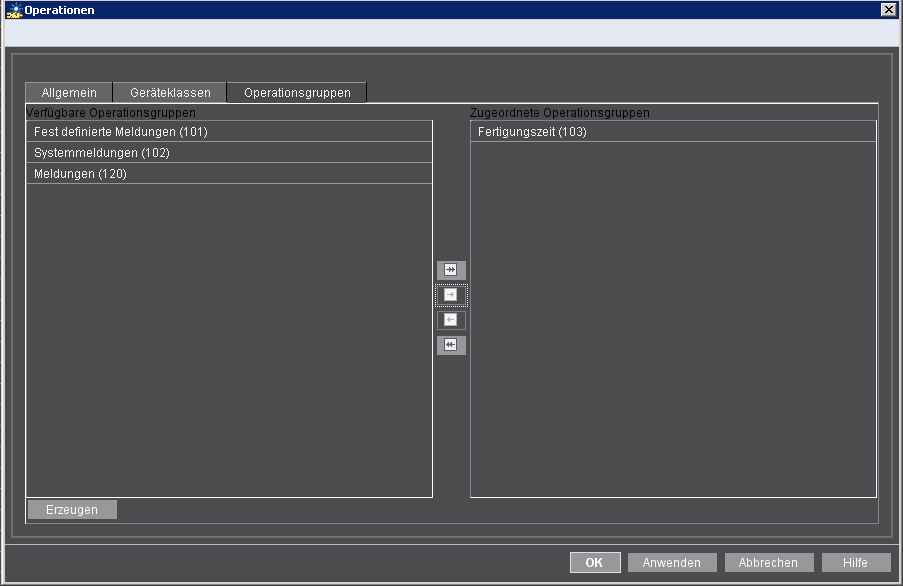Open the Geräteklassen tab
The height and width of the screenshot is (586, 903).
pyautogui.click(x=167, y=91)
